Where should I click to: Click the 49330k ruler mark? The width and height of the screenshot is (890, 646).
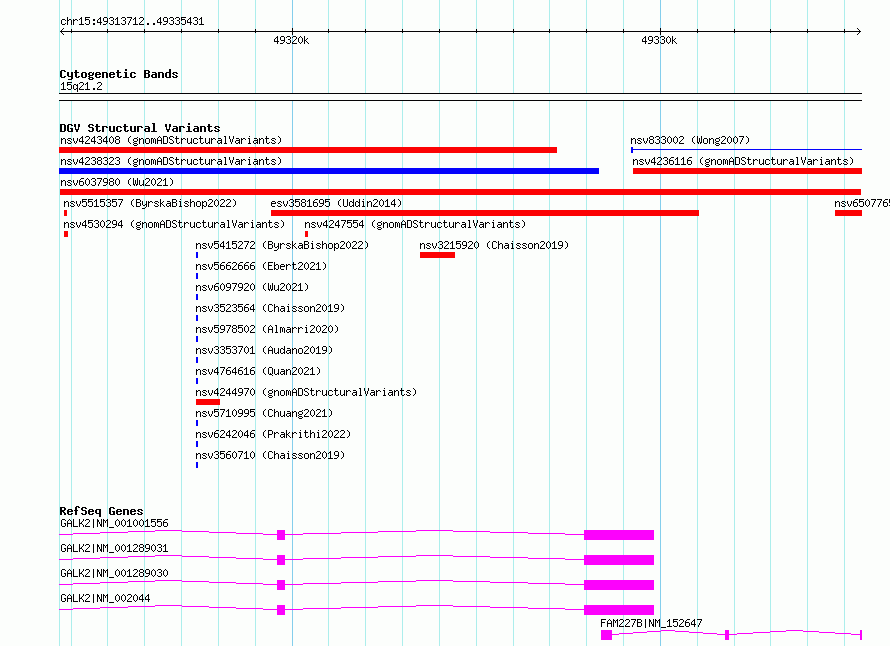tap(659, 40)
